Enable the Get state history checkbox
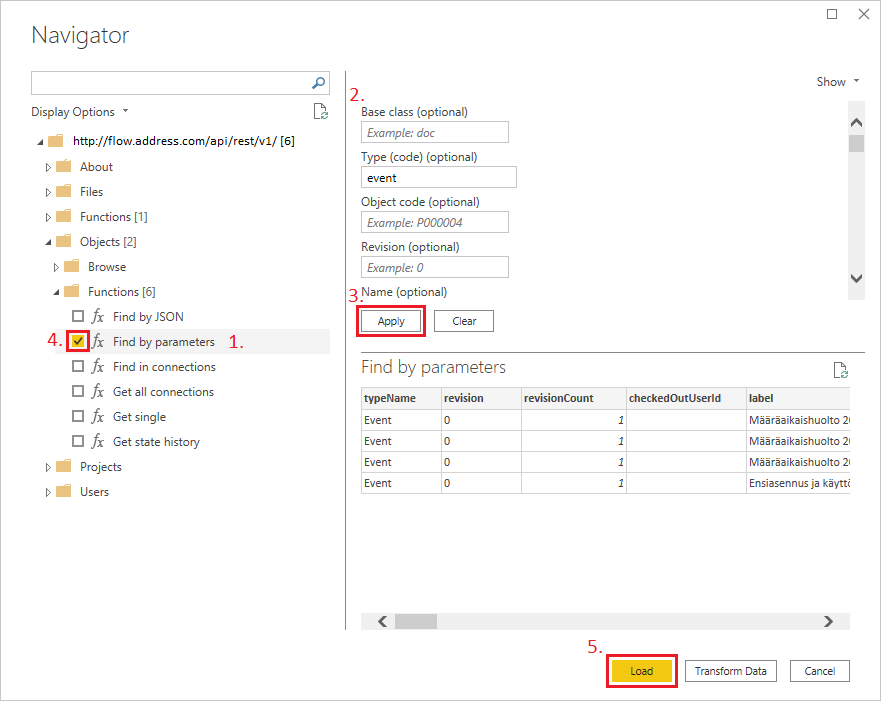The image size is (881, 701). pyautogui.click(x=78, y=442)
